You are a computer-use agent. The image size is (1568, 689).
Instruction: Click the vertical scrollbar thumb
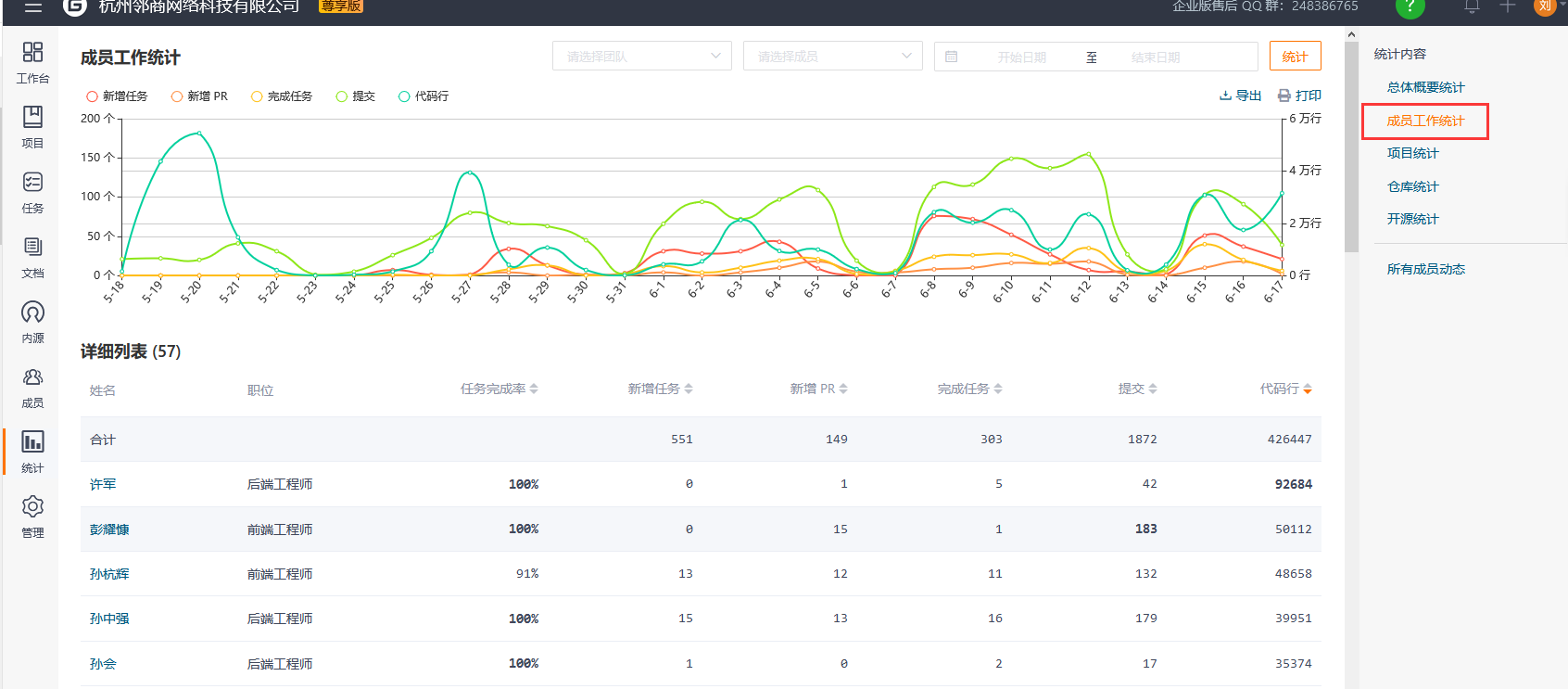pos(1351,147)
